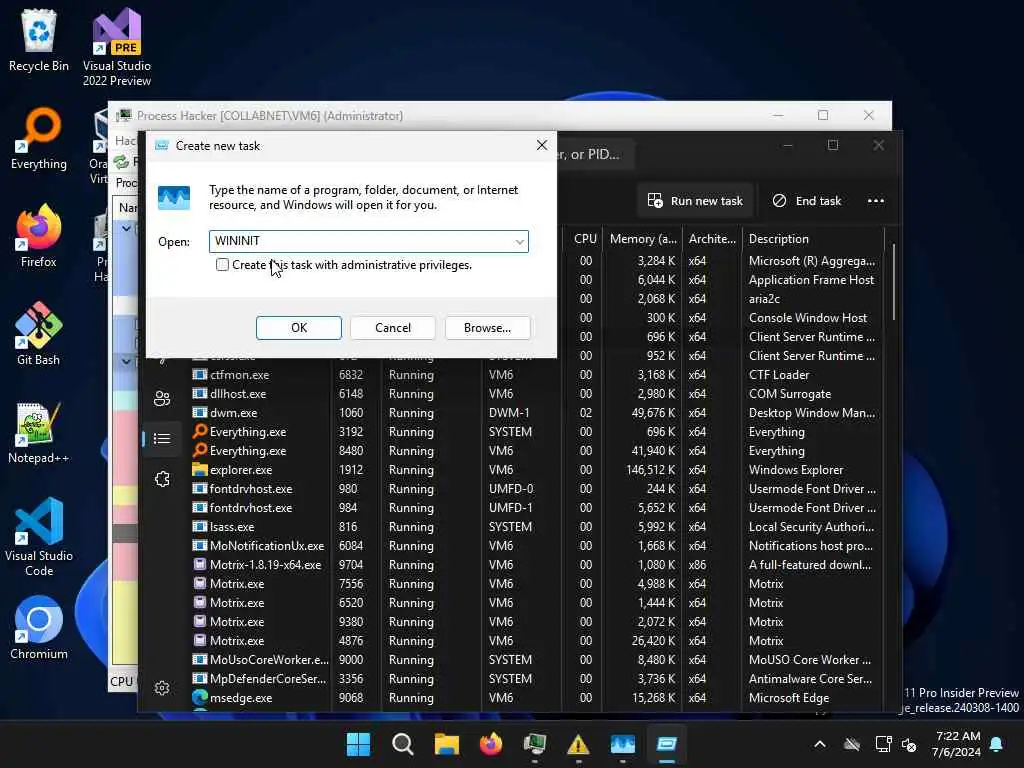1024x768 pixels.
Task: Click Run new task button
Action: (696, 200)
